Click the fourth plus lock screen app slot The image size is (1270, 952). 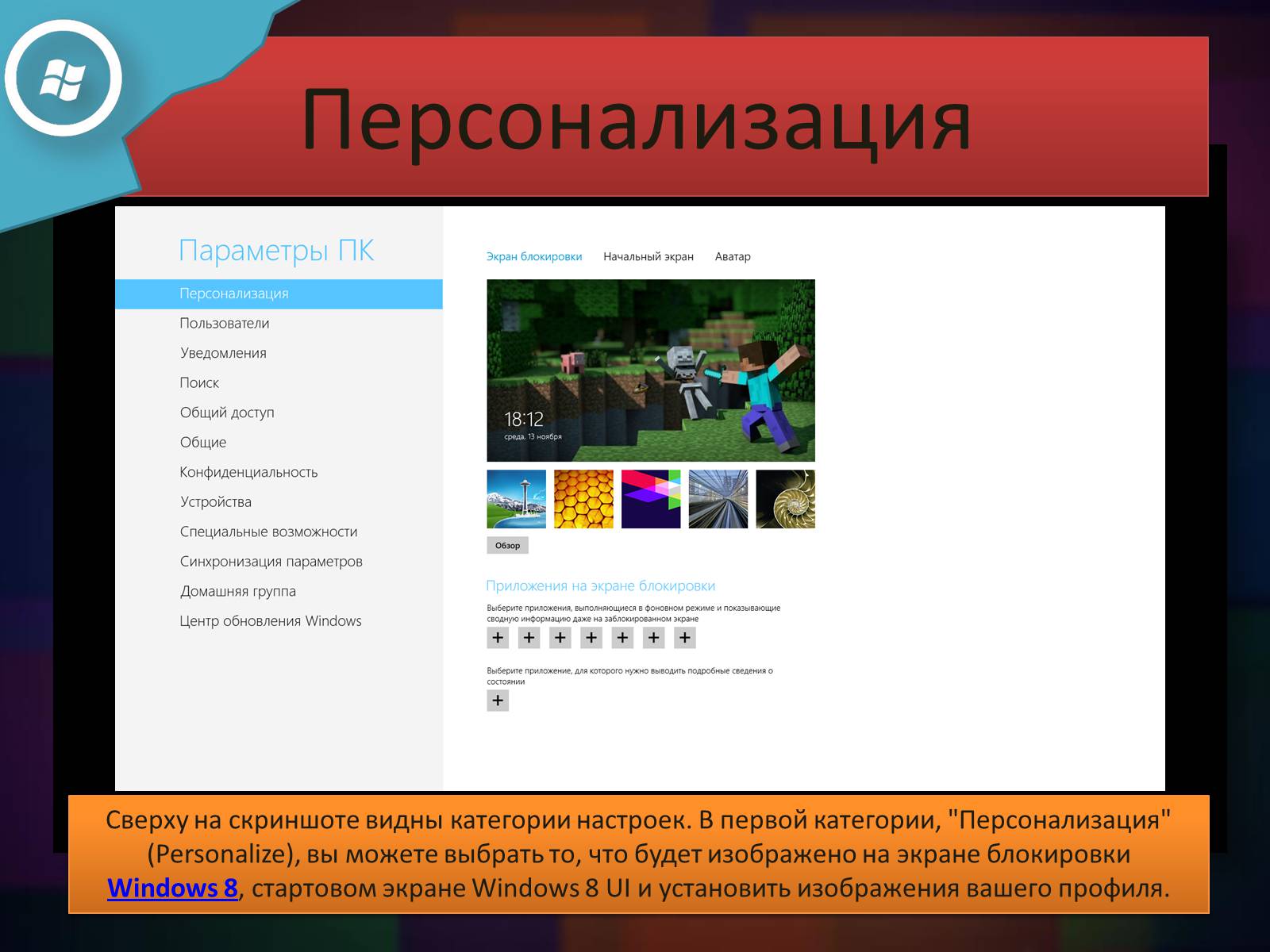591,638
